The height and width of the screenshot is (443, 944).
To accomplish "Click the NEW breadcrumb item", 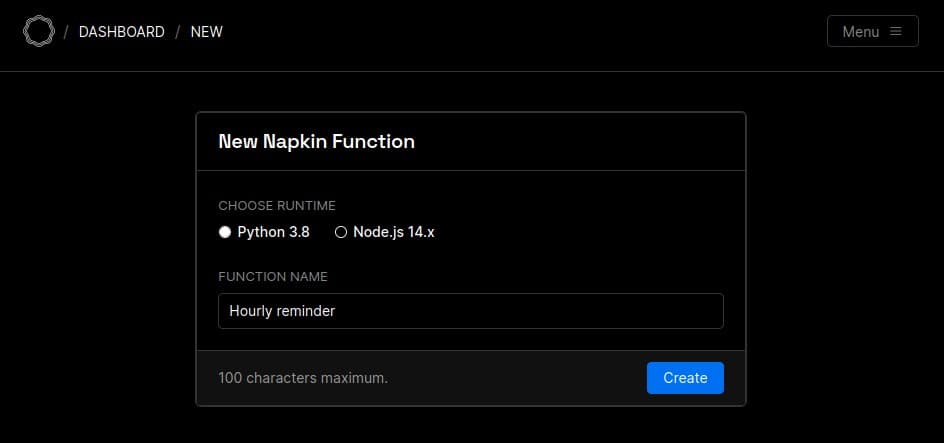I will [206, 32].
